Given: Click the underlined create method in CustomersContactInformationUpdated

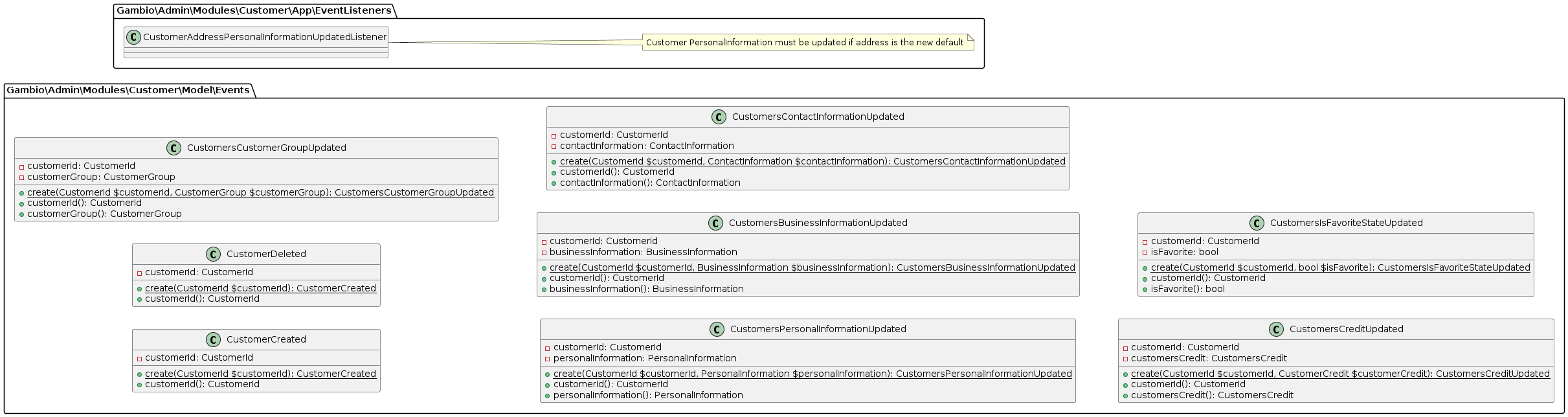Looking at the screenshot, I should pos(812,161).
